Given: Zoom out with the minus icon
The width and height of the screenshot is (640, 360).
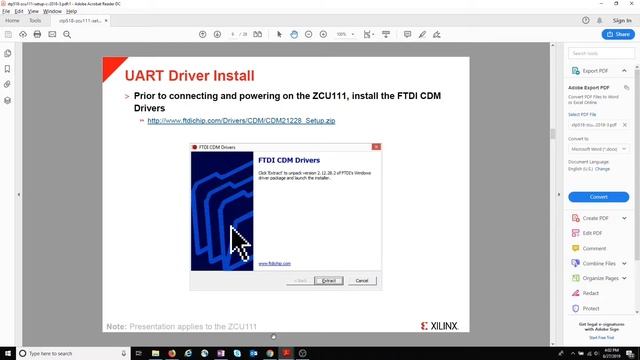Looking at the screenshot, I should [x=309, y=35].
